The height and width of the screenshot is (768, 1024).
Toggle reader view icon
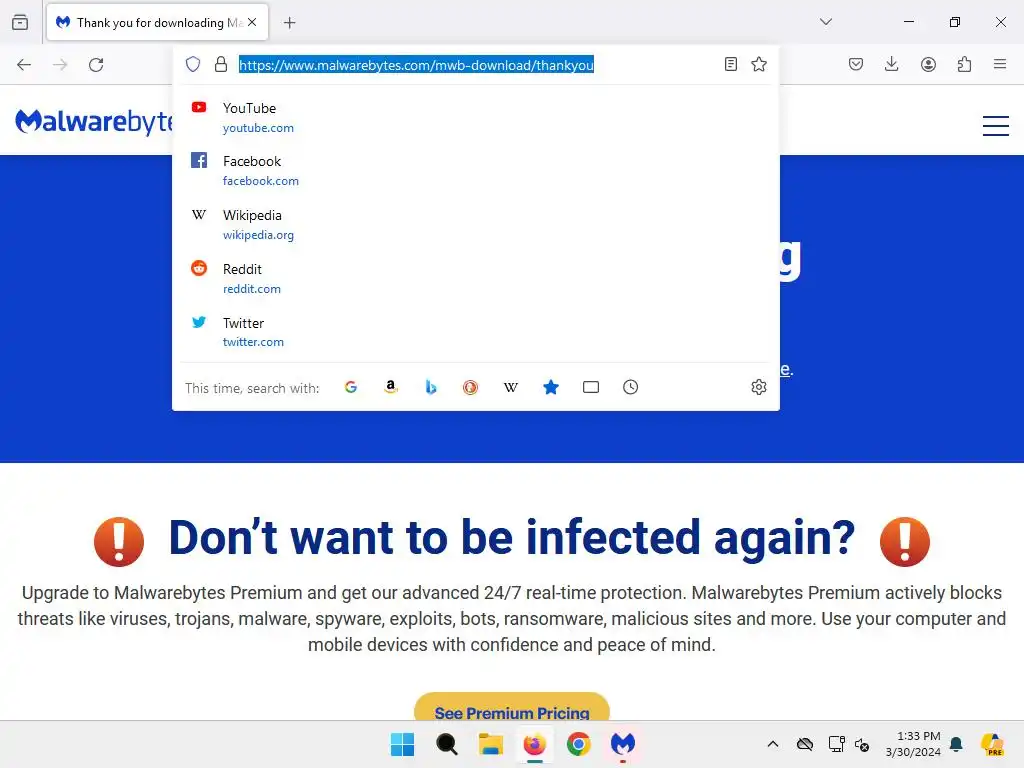coord(731,64)
